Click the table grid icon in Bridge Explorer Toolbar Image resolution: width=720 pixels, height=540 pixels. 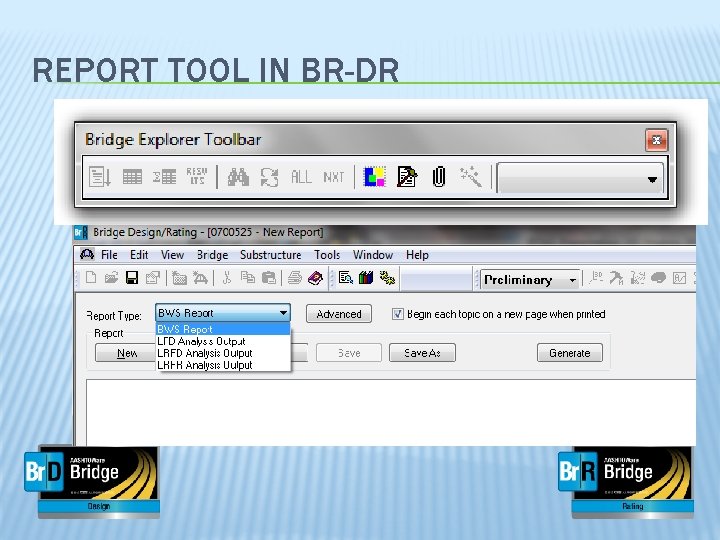(132, 177)
